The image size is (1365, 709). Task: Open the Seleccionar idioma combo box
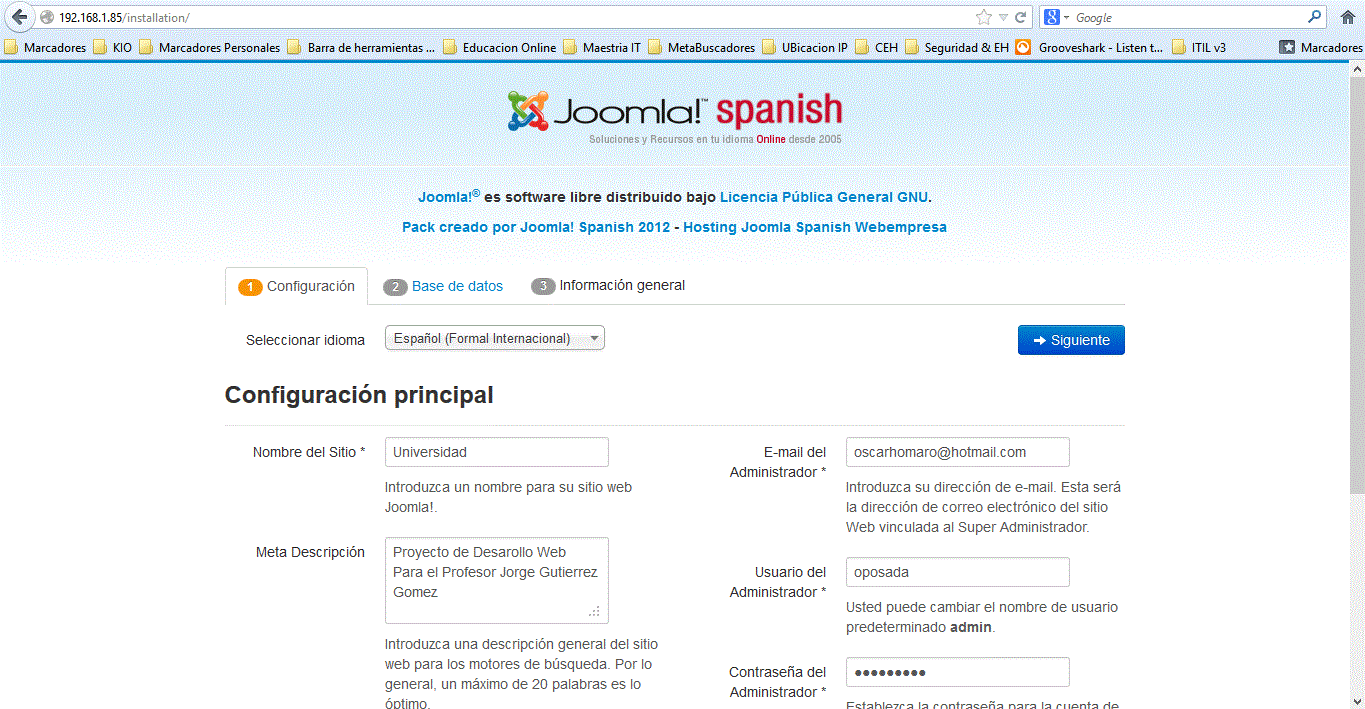494,337
